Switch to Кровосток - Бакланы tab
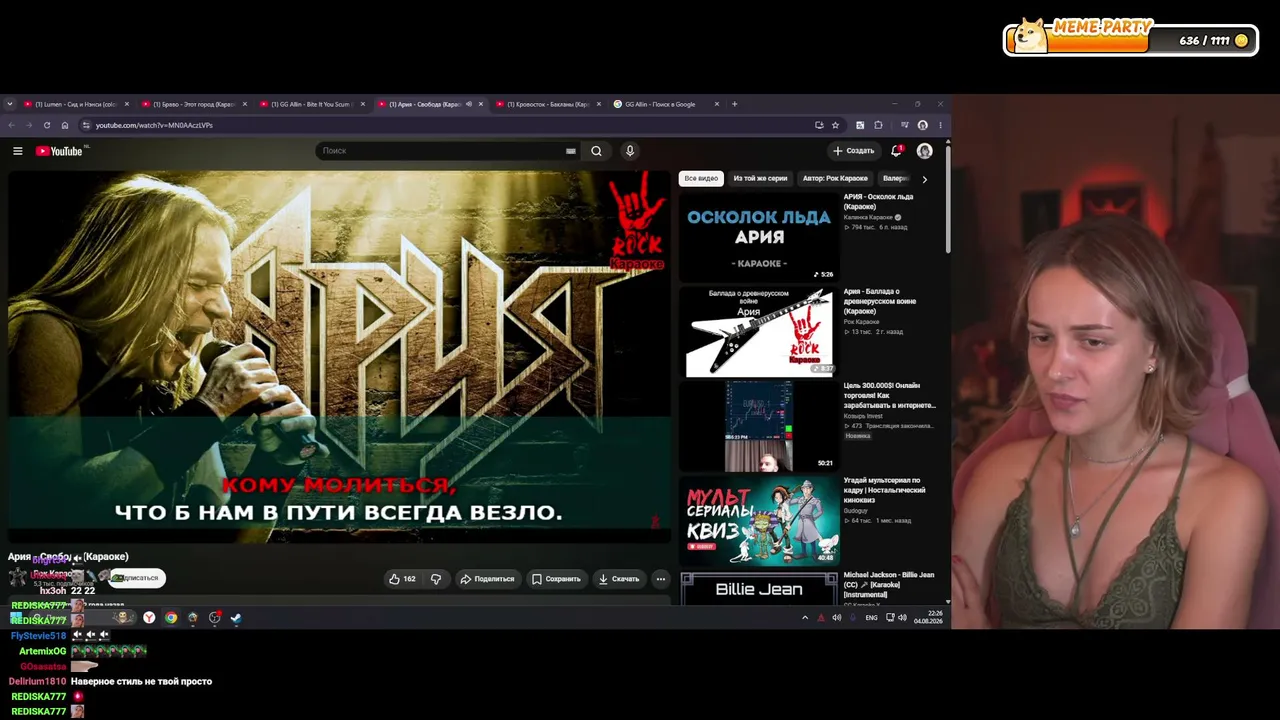This screenshot has height=720, width=1280. coord(547,104)
